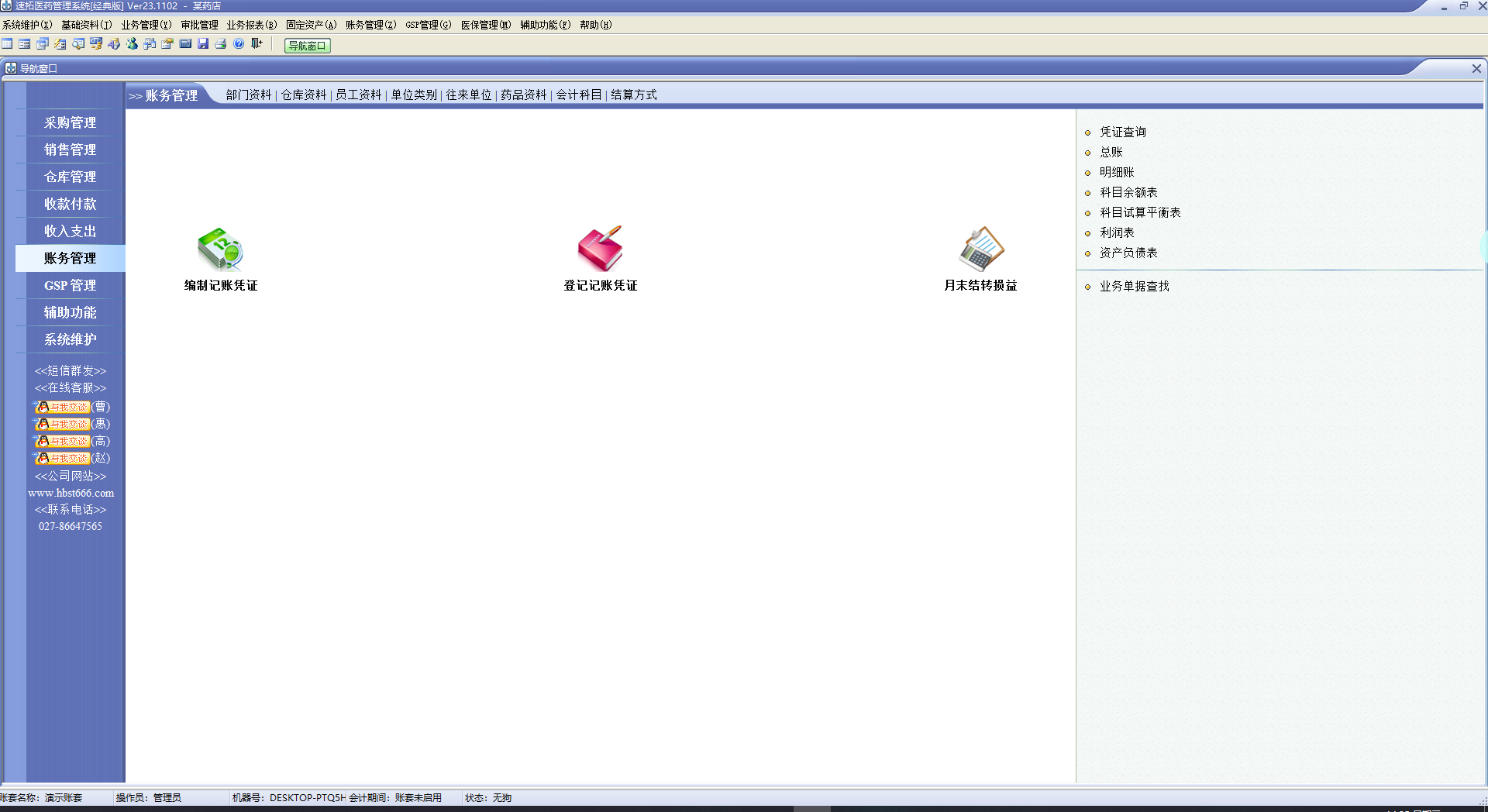
Task: Open 审批管理 menu
Action: [x=200, y=25]
